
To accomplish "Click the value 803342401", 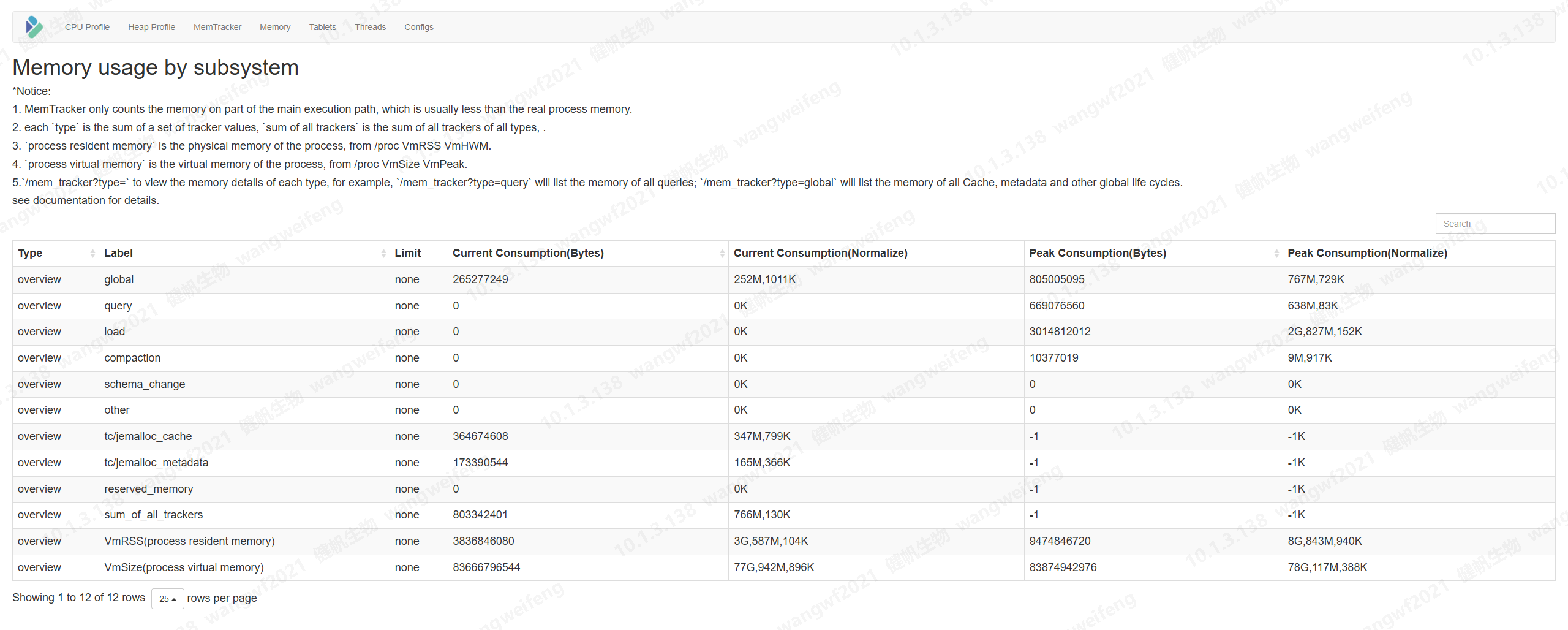I will coord(480,515).
